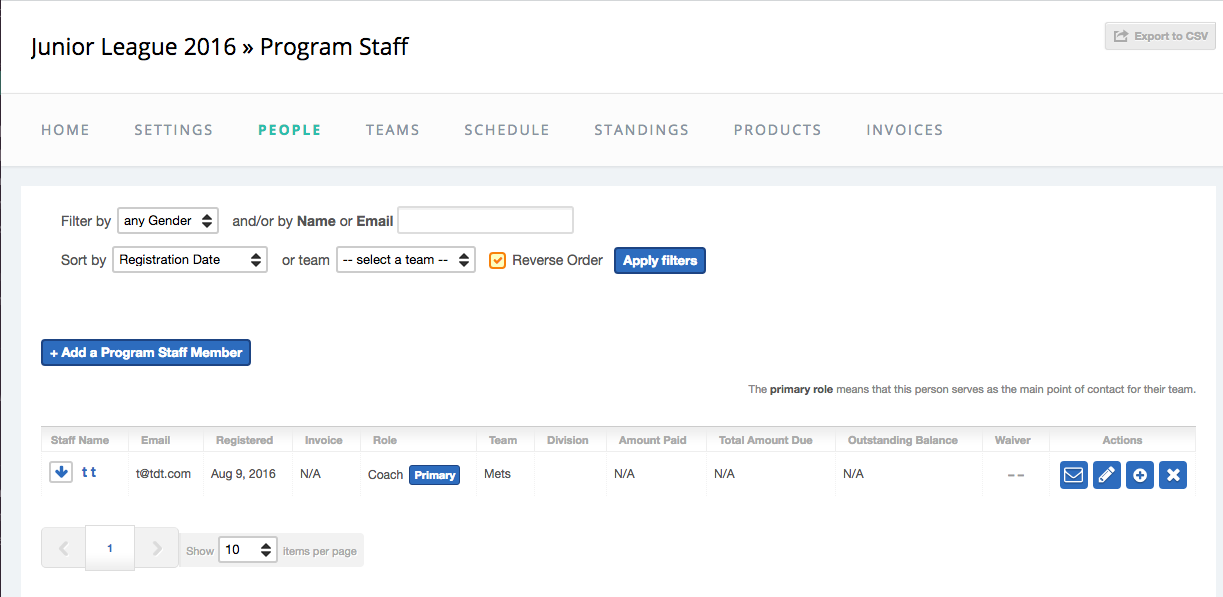Click the Export to CSV icon button
Viewport: 1223px width, 597px height.
1159,35
